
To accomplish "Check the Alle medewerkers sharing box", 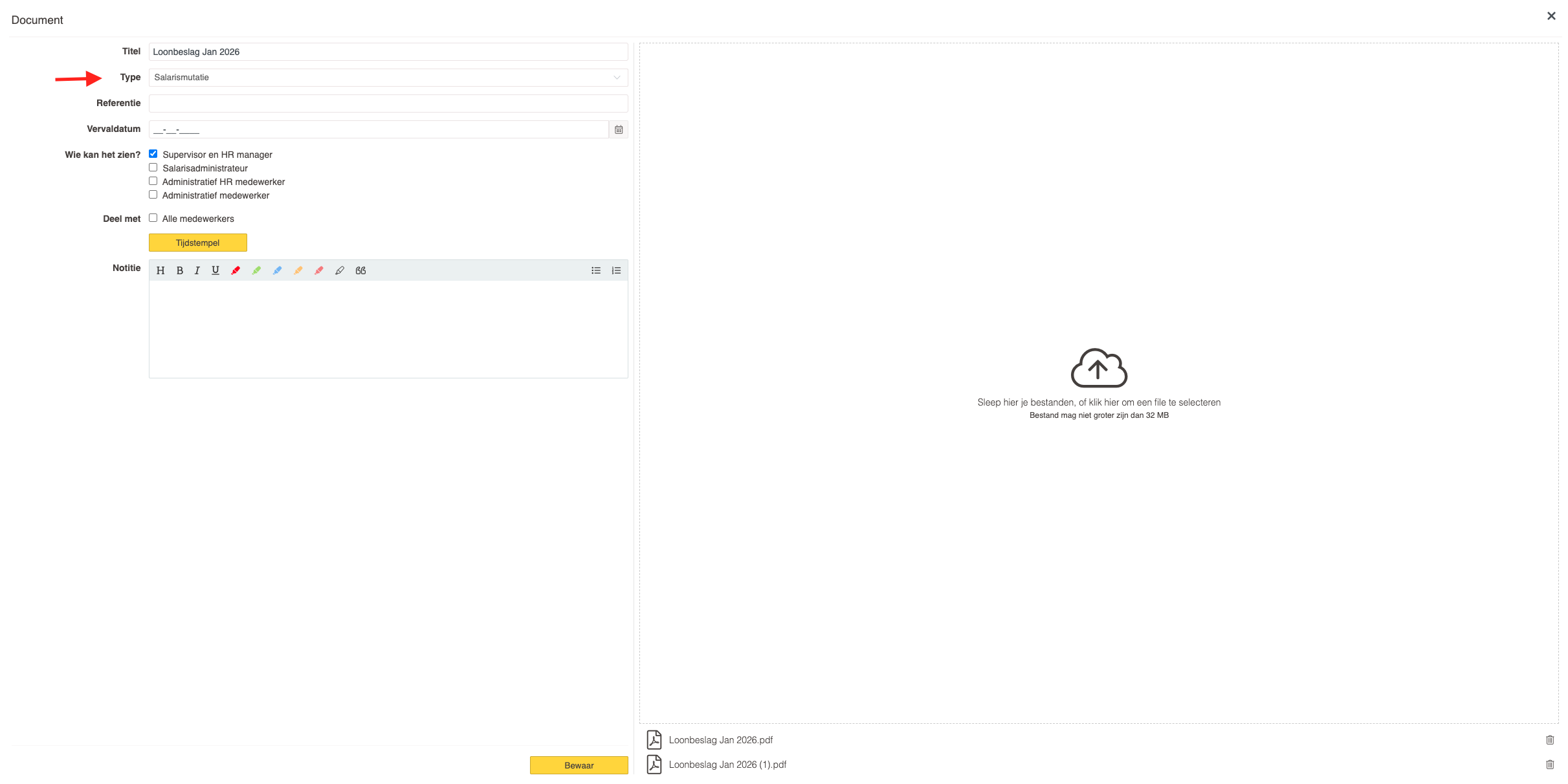I will (x=153, y=218).
